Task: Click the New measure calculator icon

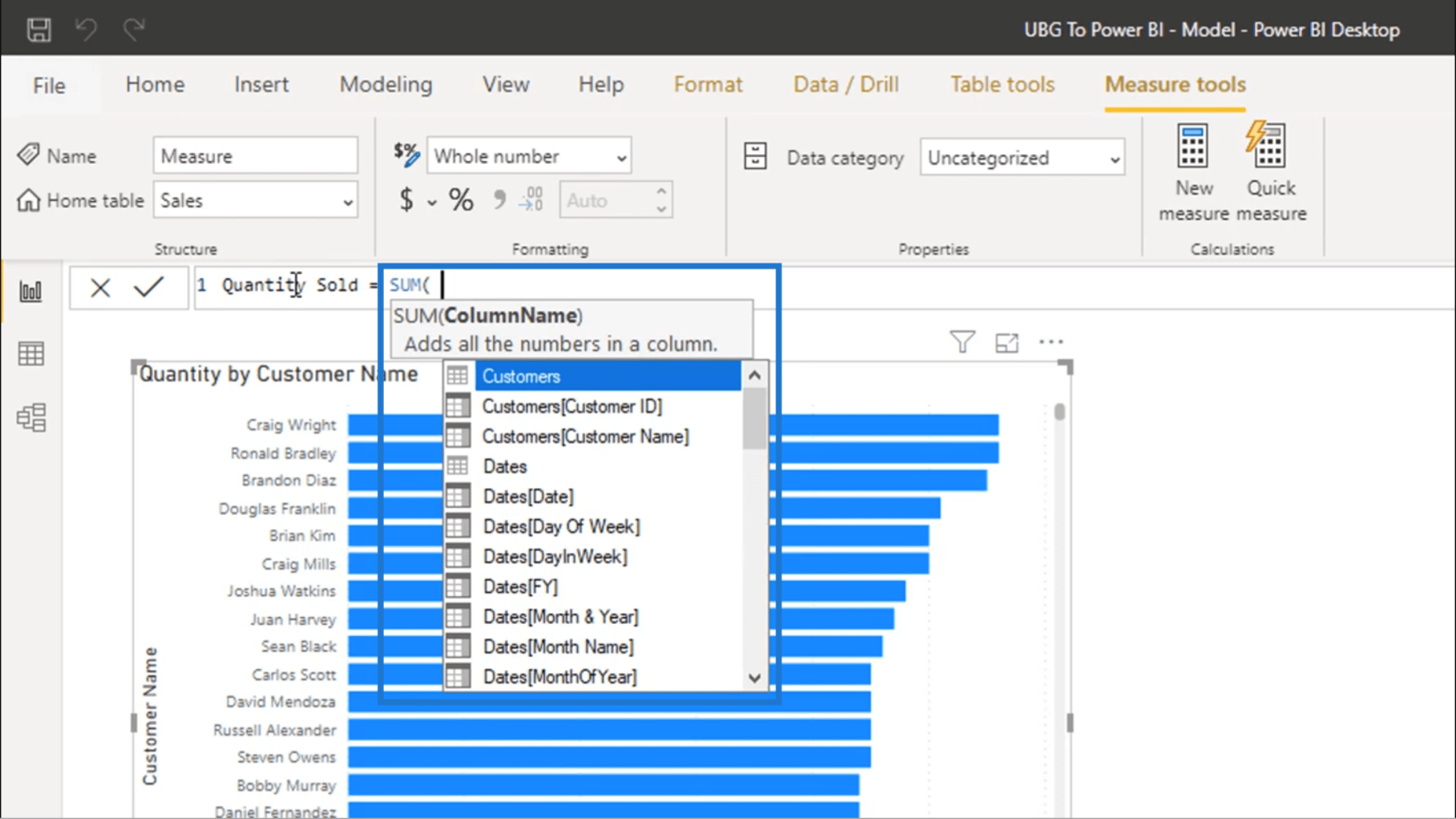Action: 1193,146
